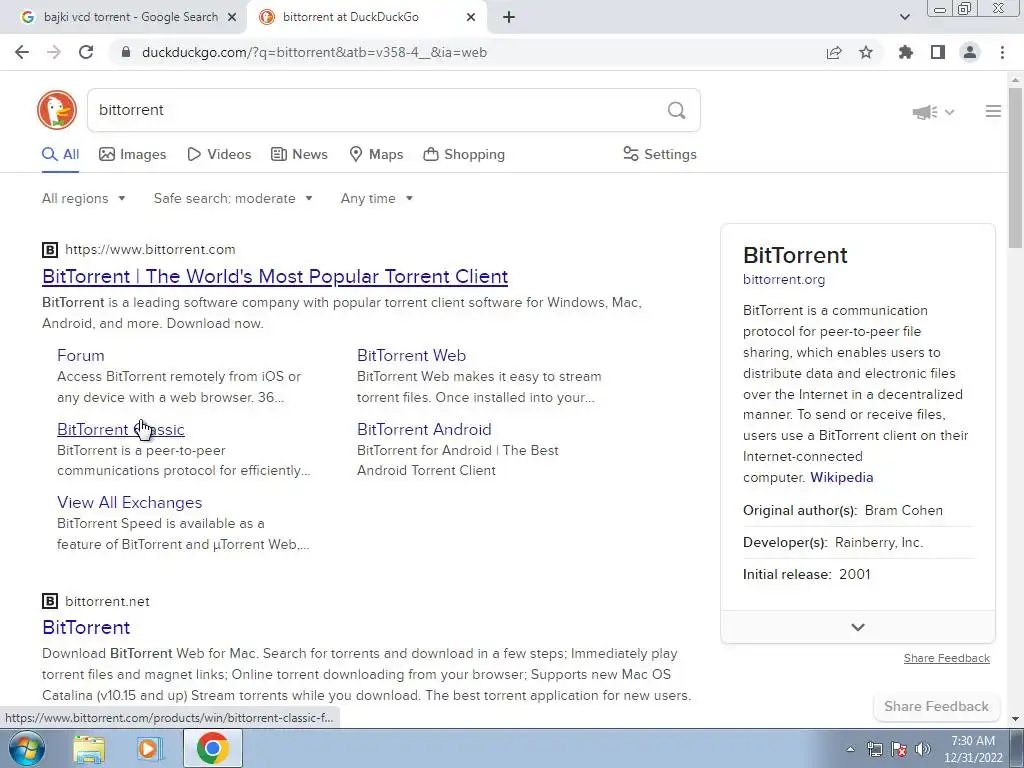The height and width of the screenshot is (768, 1024).
Task: Open the bittorrent.net BitTorrent result title
Action: coord(86,628)
